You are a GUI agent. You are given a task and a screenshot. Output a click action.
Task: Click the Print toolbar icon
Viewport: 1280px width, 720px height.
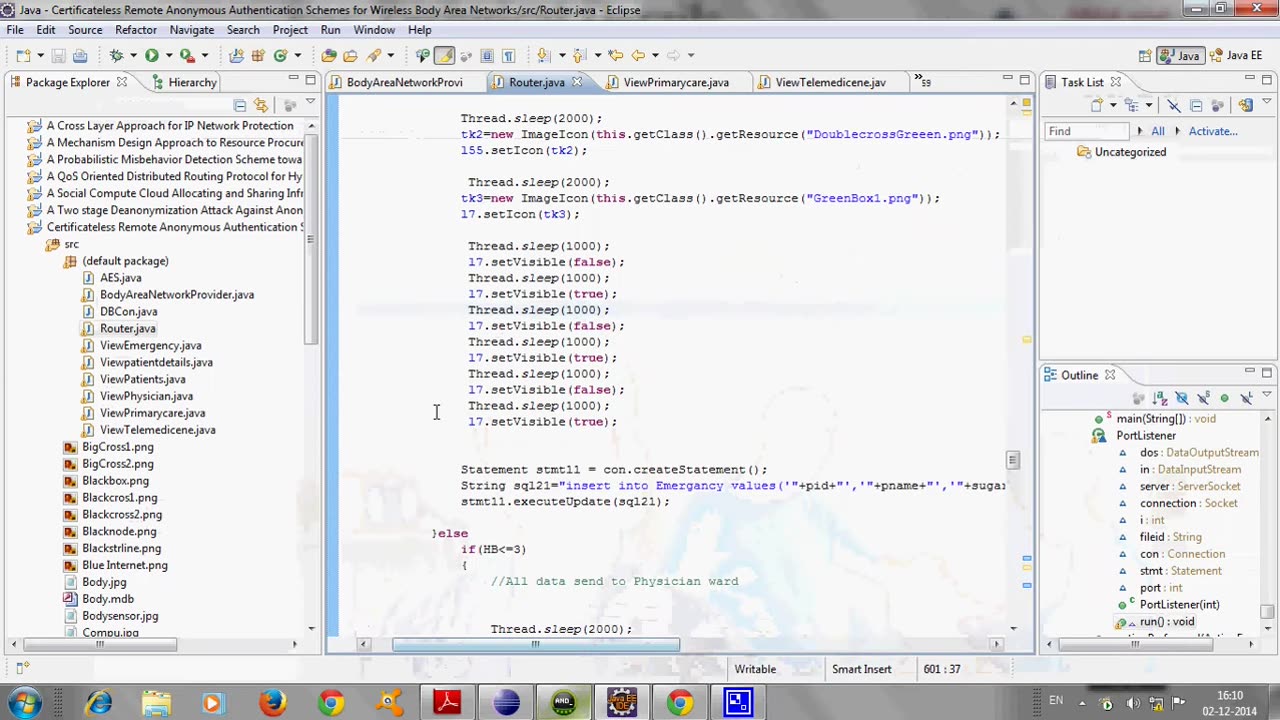[x=80, y=56]
